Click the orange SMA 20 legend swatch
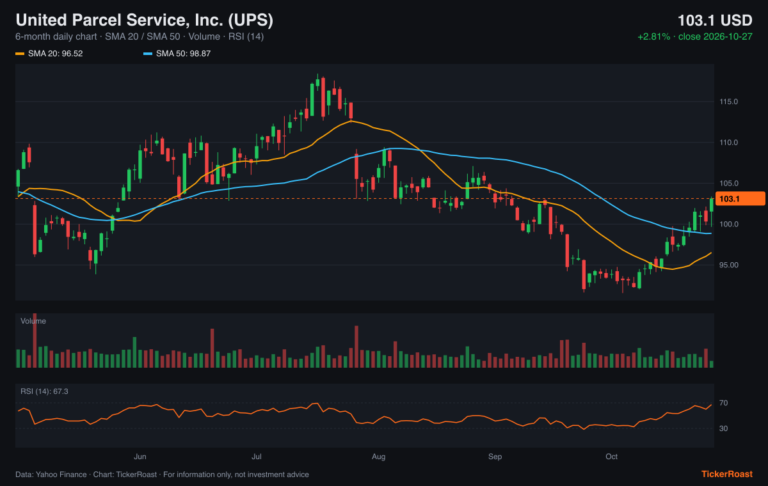This screenshot has width=768, height=486. [20, 53]
